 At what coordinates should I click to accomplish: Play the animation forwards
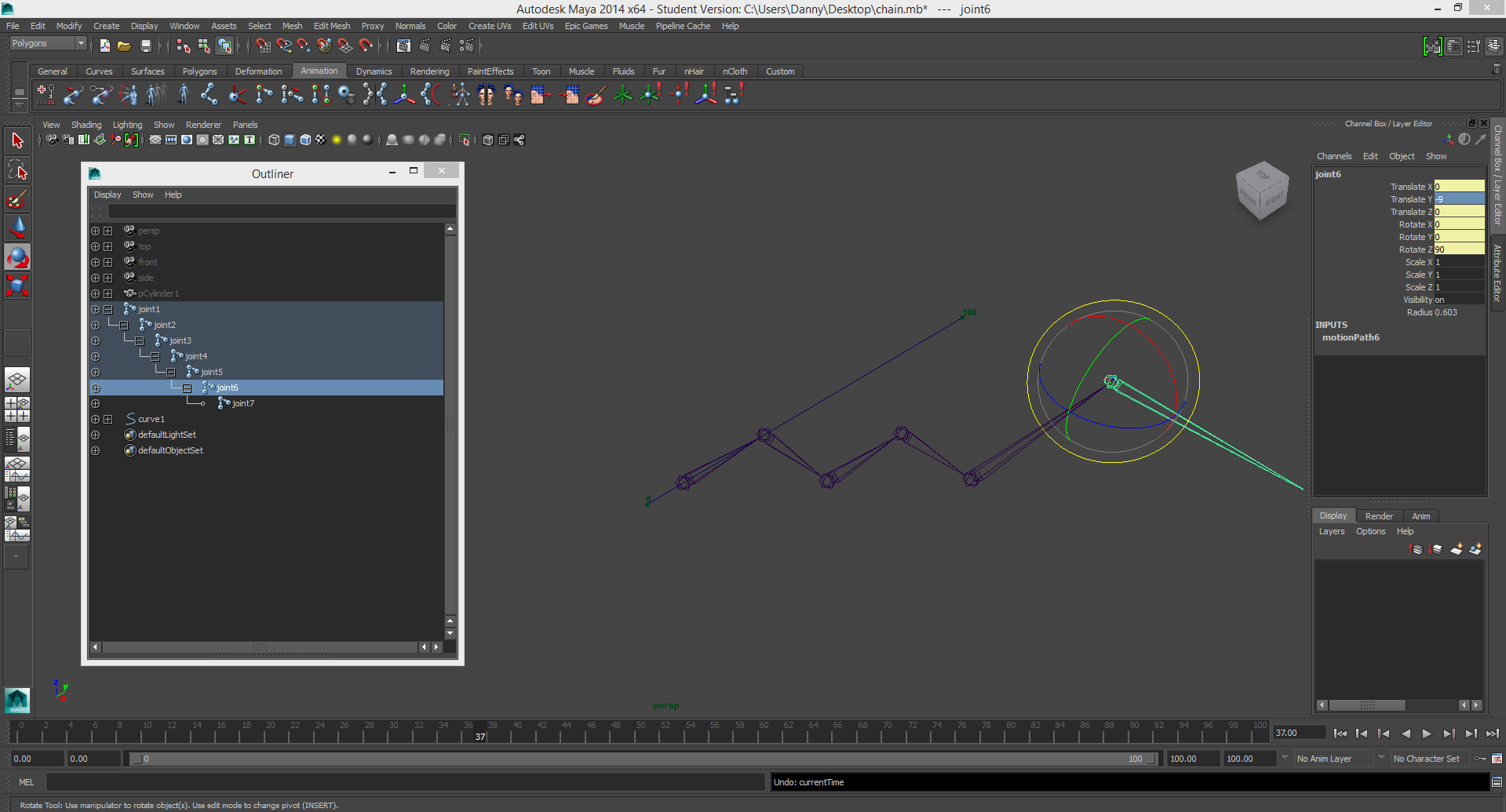point(1427,734)
